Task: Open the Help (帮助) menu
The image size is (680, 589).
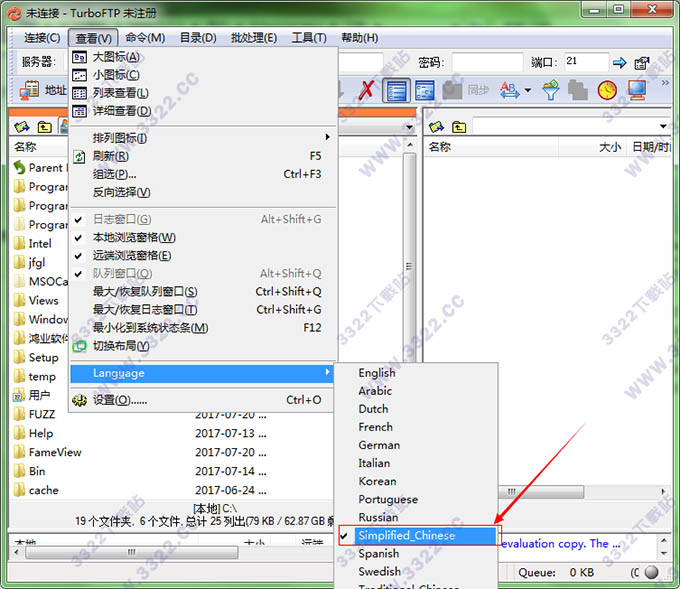Action: click(x=360, y=38)
